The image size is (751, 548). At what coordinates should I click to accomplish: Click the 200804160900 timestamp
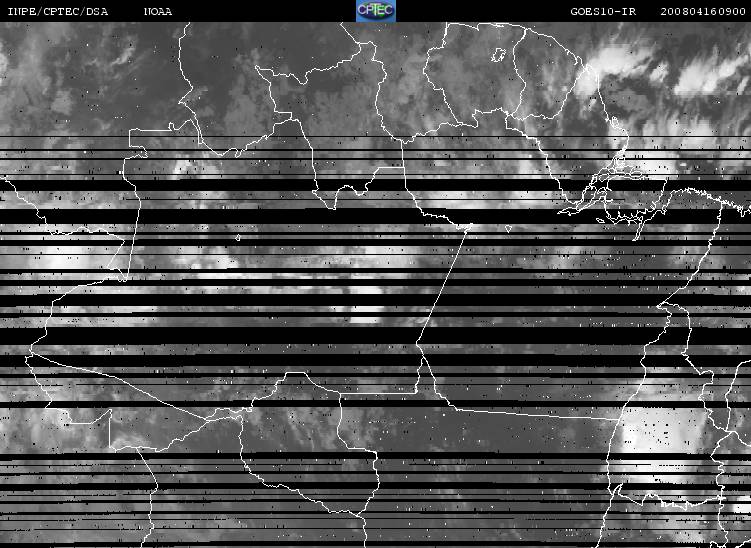[x=703, y=11]
